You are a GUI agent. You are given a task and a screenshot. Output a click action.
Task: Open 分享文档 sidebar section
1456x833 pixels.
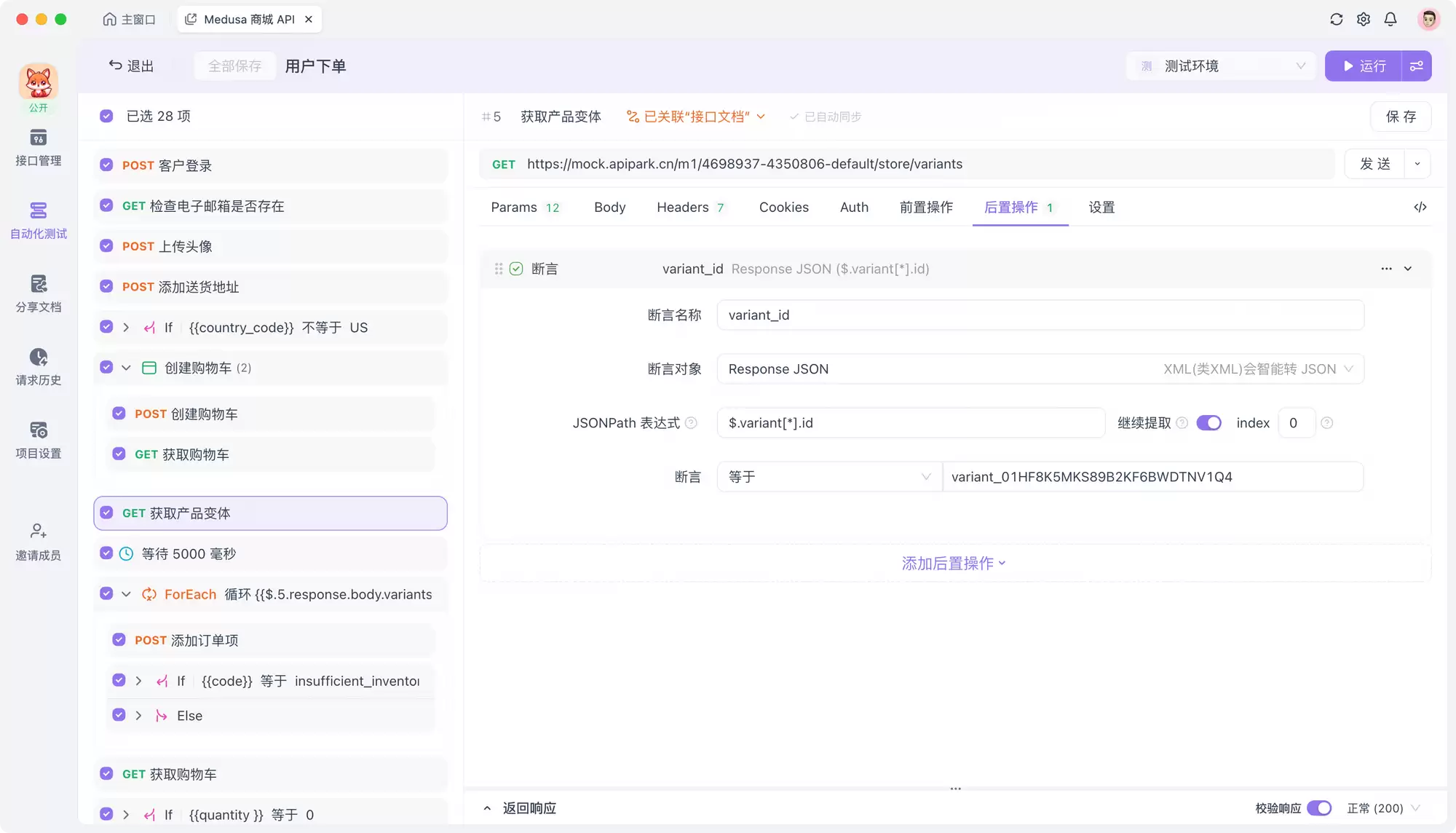[39, 294]
